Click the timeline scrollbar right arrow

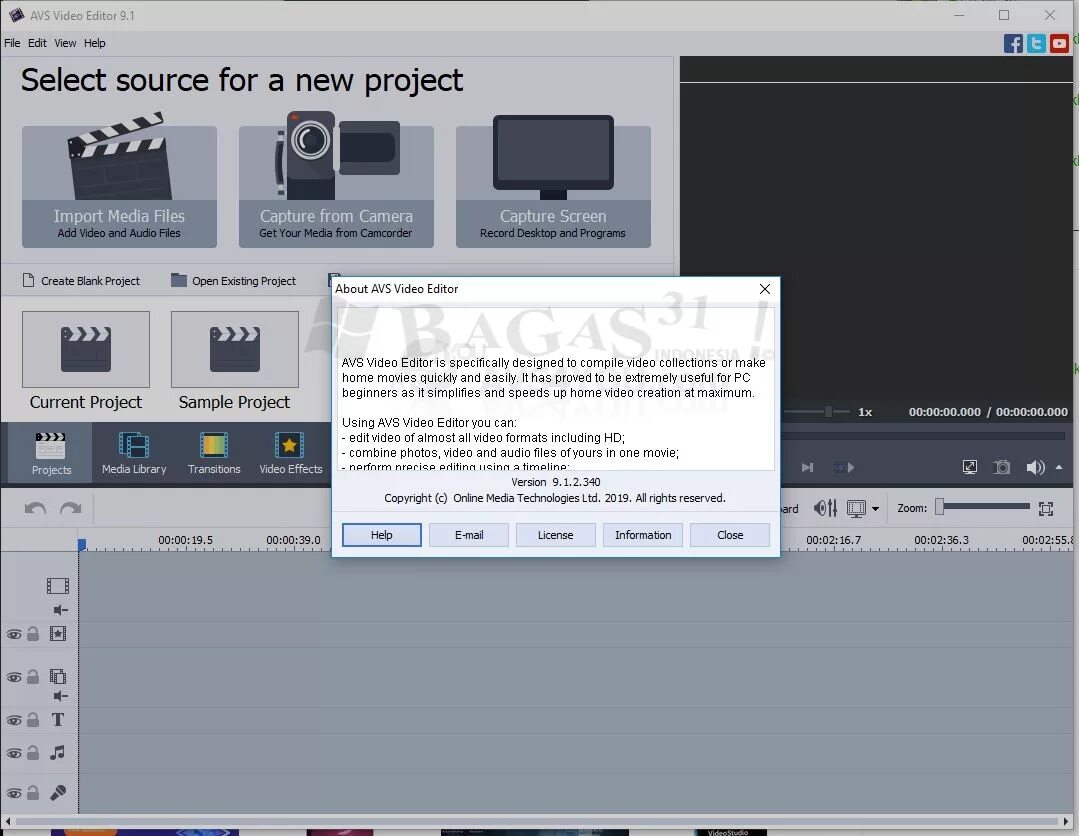[1066, 822]
